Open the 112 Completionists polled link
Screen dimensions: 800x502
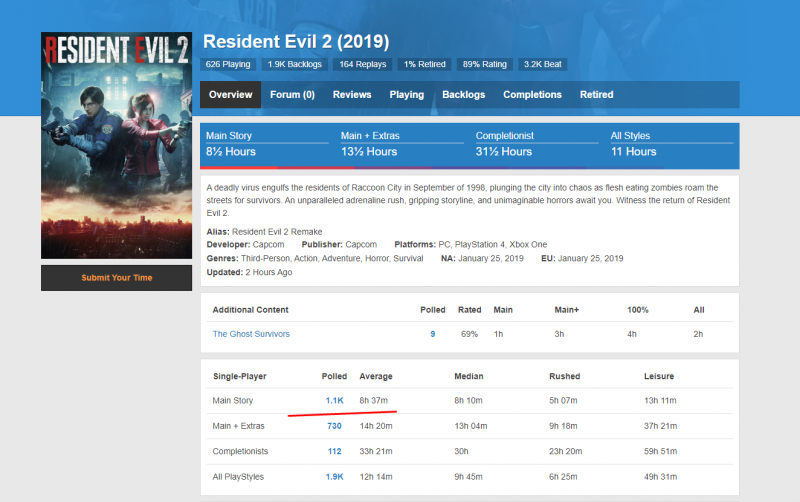tap(334, 451)
